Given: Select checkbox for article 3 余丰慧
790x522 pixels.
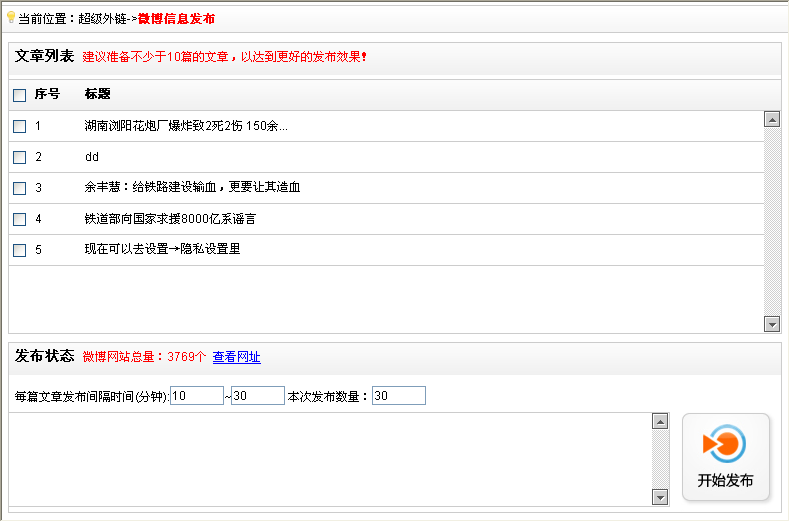Looking at the screenshot, I should 20,188.
